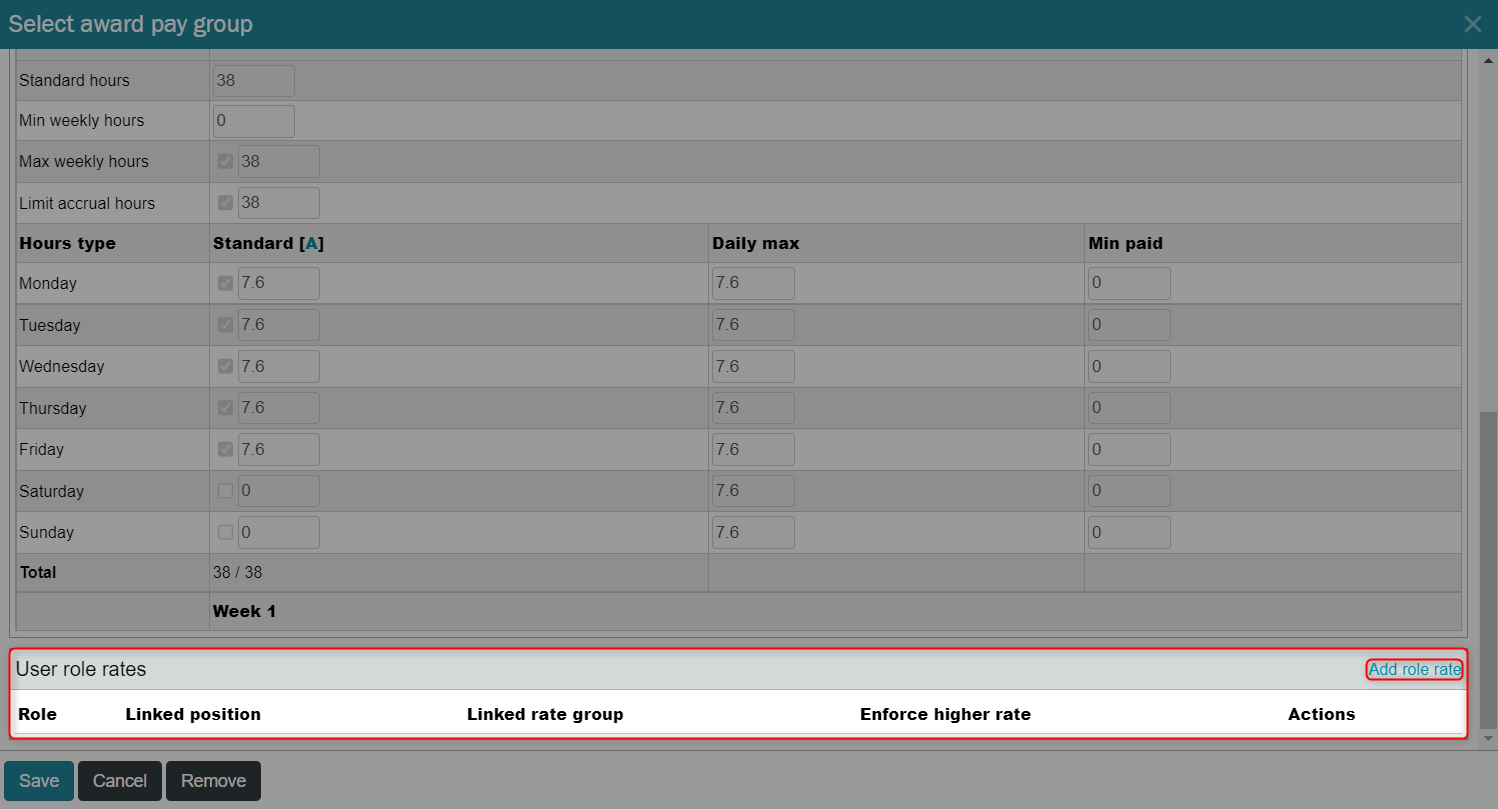Close the Select award pay group dialog
This screenshot has height=809, width=1498.
click(1472, 24)
